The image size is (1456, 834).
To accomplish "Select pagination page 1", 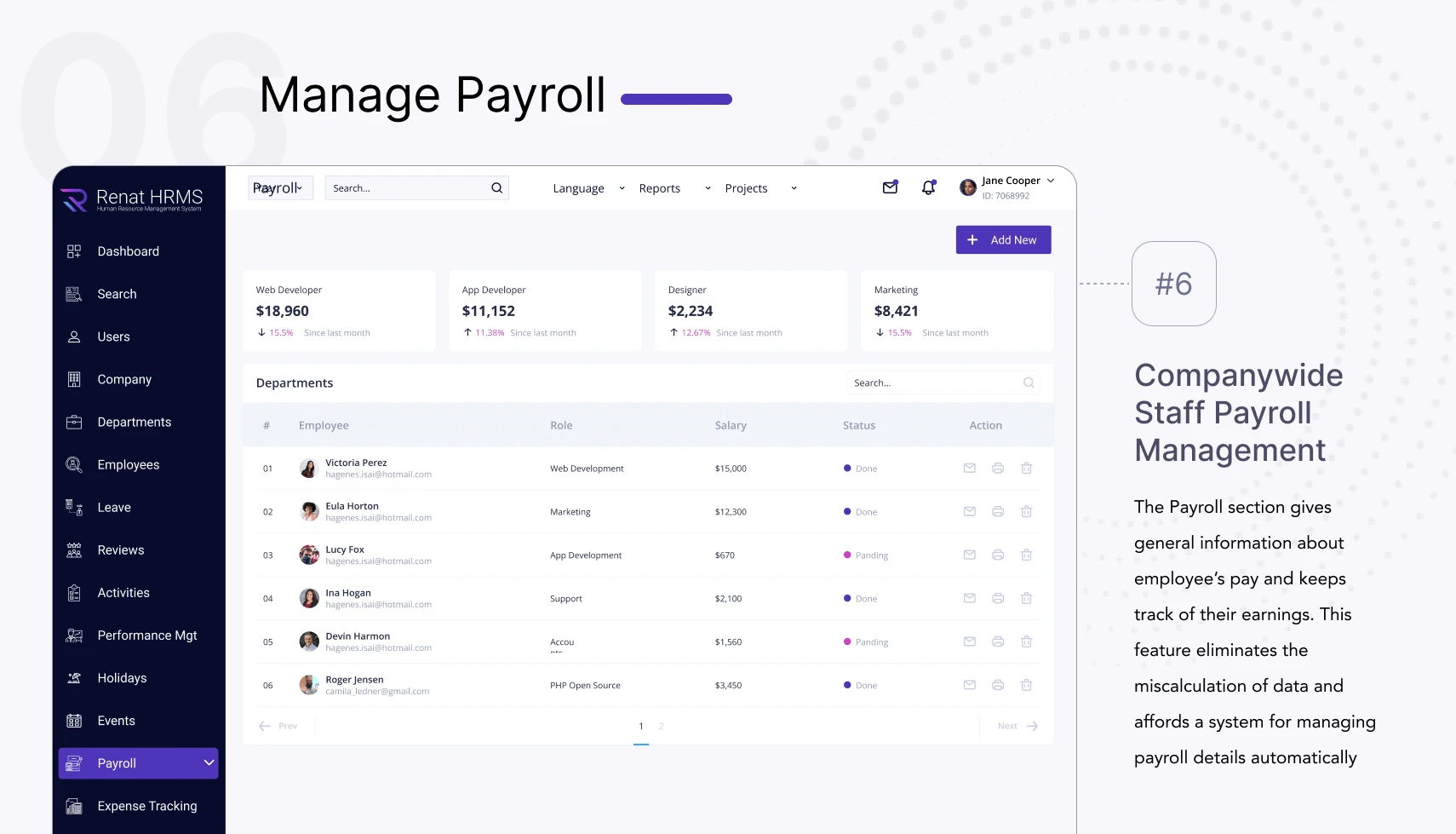I will pyautogui.click(x=641, y=726).
